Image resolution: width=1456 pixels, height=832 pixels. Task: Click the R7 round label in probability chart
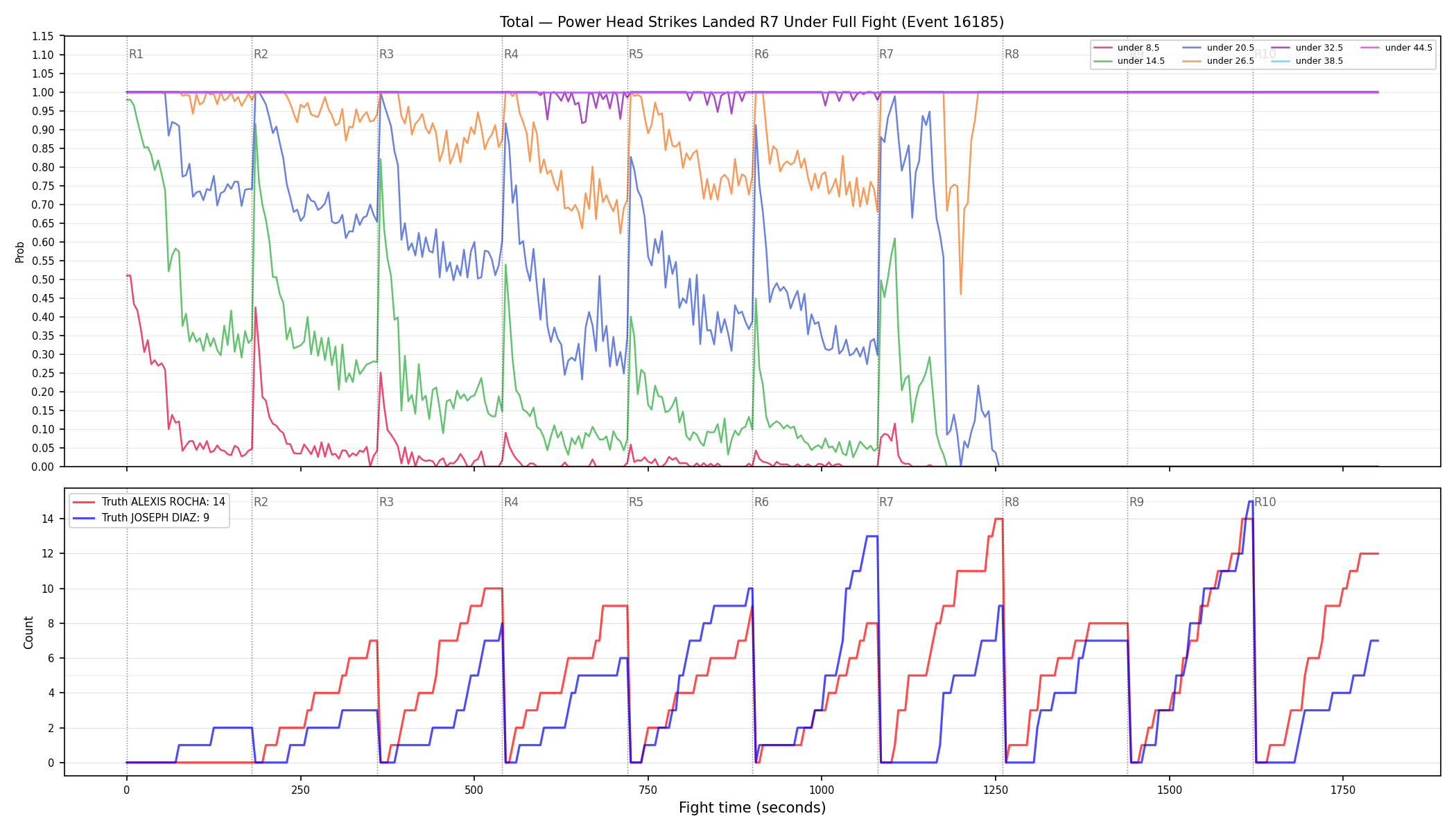886,54
